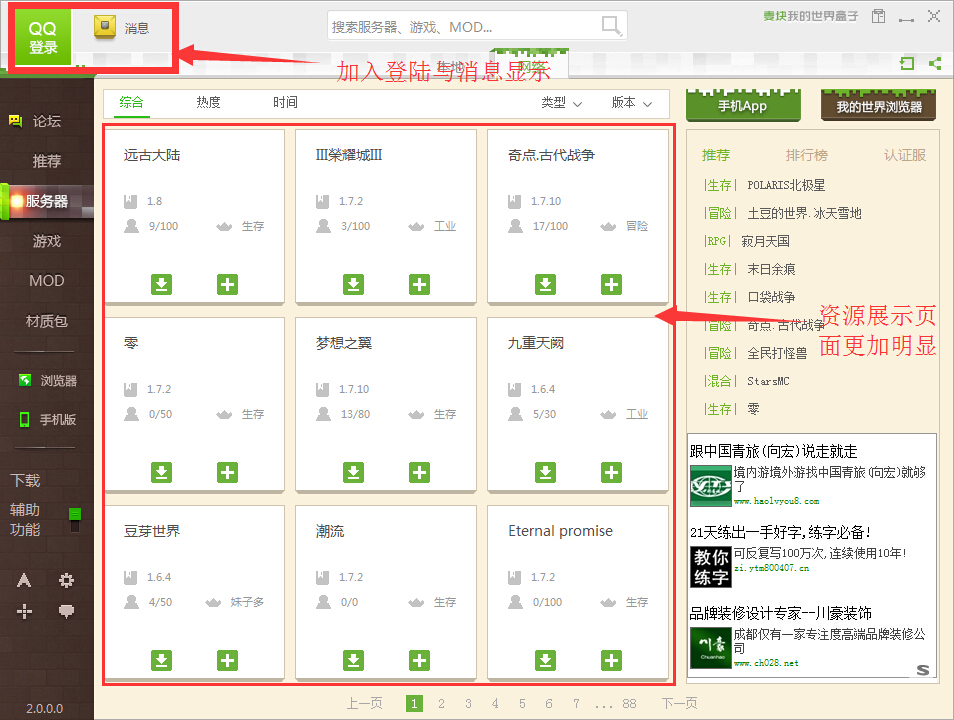Click the green share icon
Screen dimensions: 954x720
935,63
